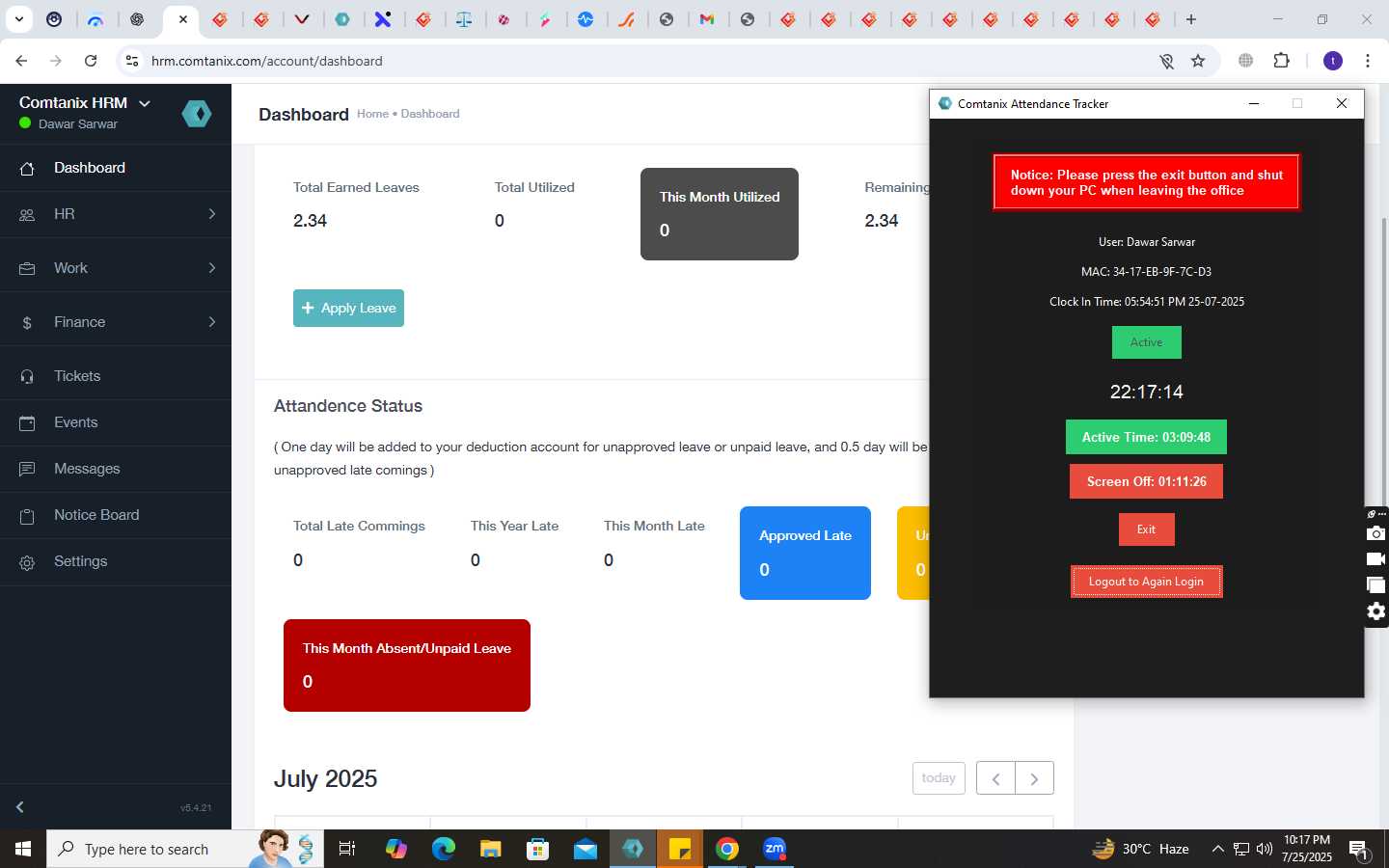Click the Events calendar icon

[27, 423]
